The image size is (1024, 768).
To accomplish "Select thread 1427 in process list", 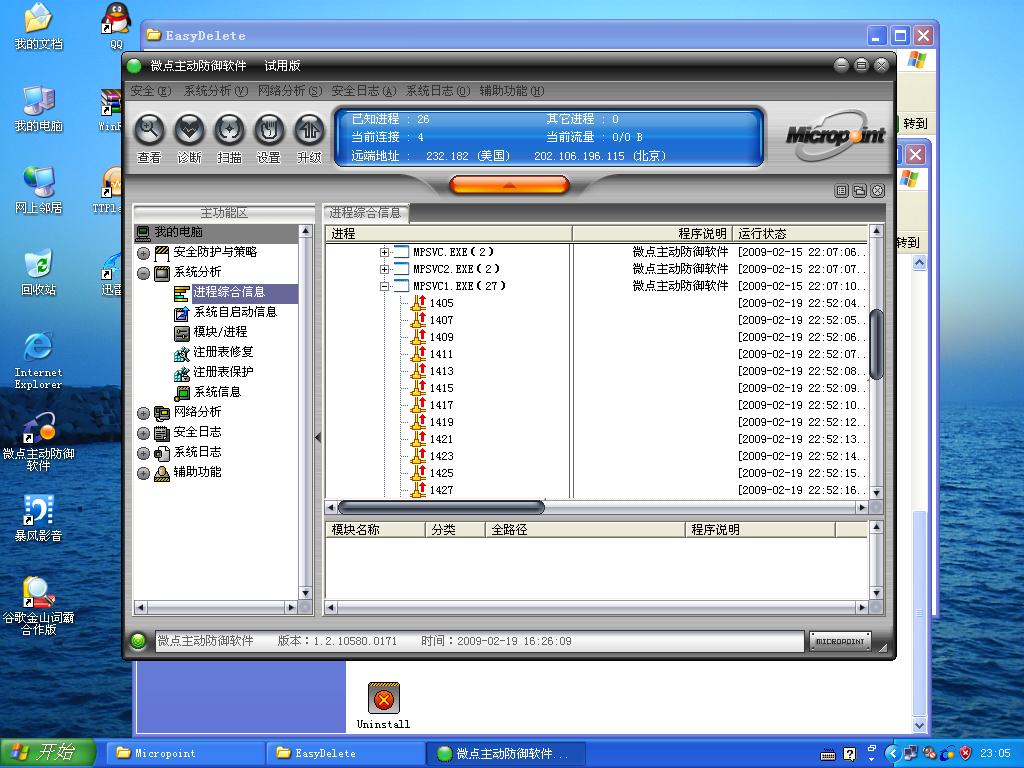I will (x=441, y=490).
